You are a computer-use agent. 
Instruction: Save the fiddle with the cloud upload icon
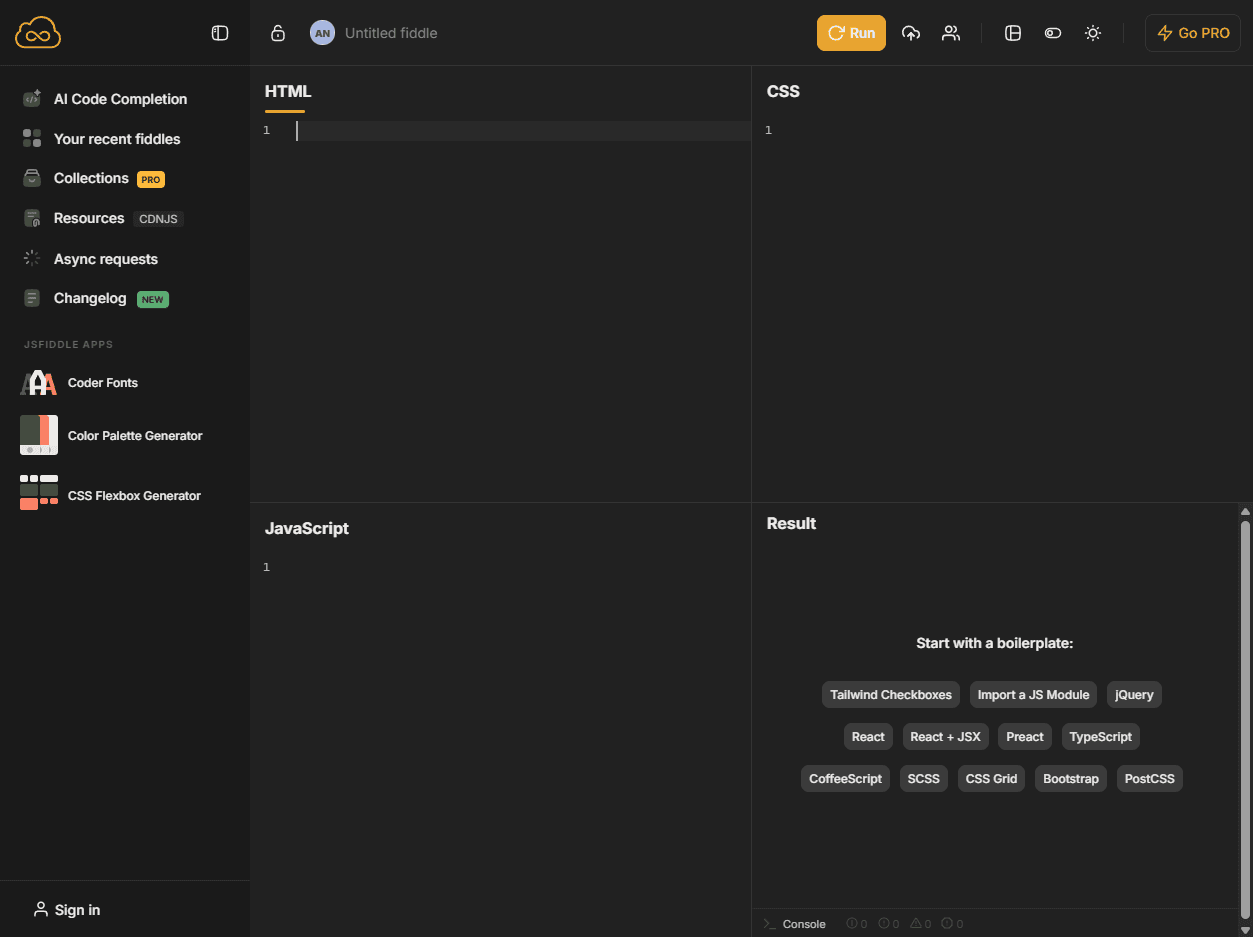(x=910, y=33)
